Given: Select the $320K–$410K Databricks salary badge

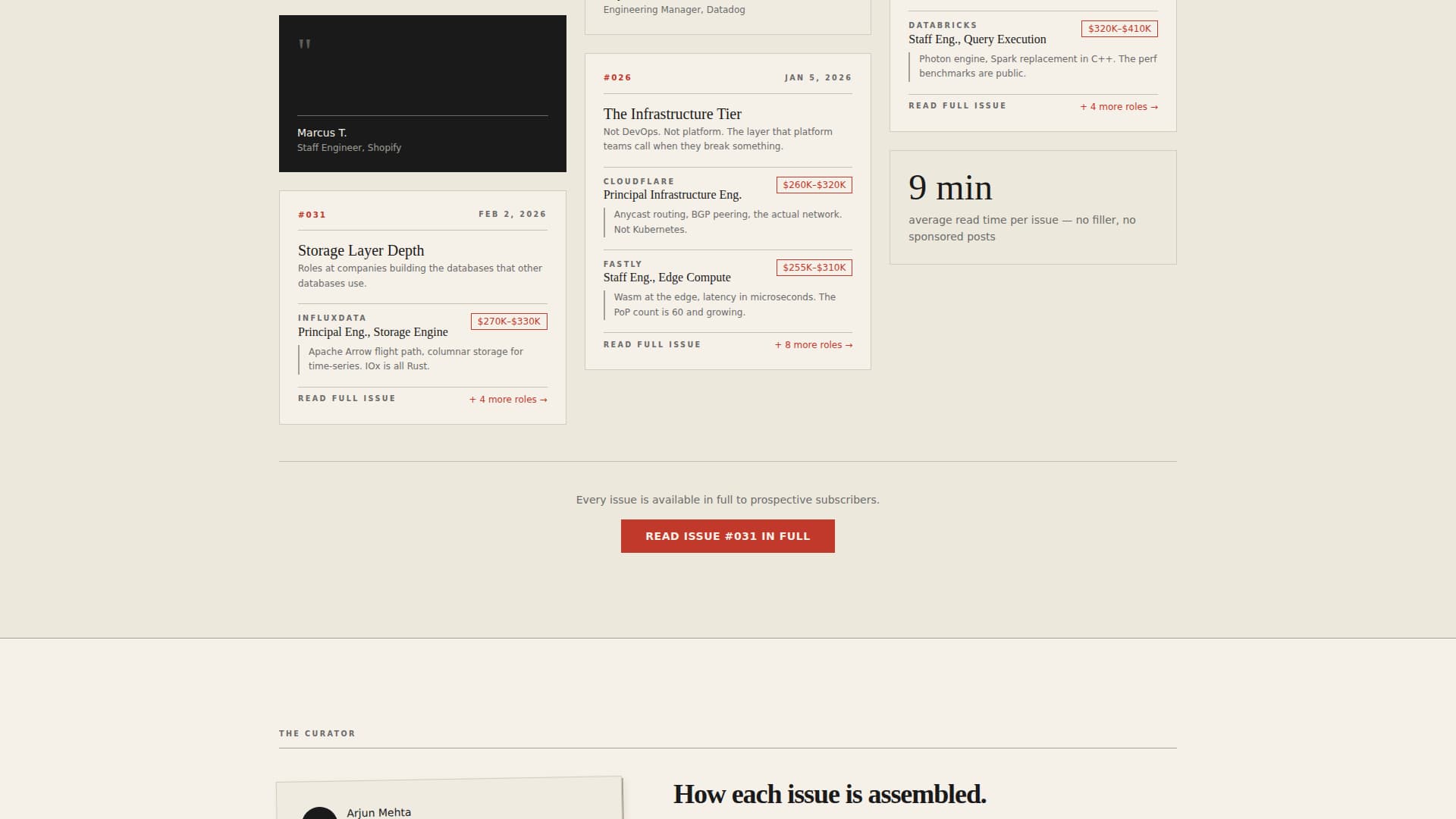Looking at the screenshot, I should [1119, 29].
